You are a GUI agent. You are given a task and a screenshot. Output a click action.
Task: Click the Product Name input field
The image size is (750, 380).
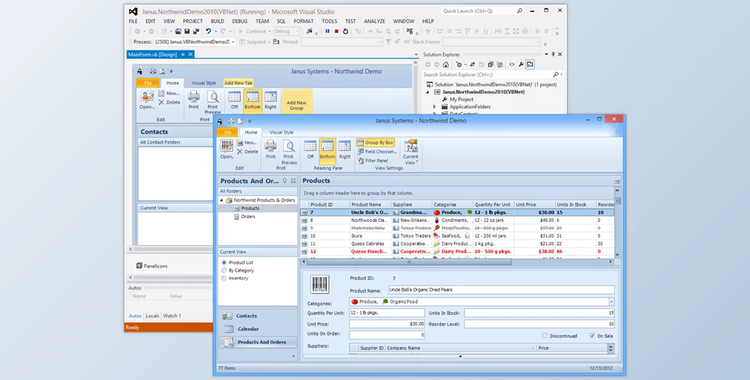(x=501, y=290)
